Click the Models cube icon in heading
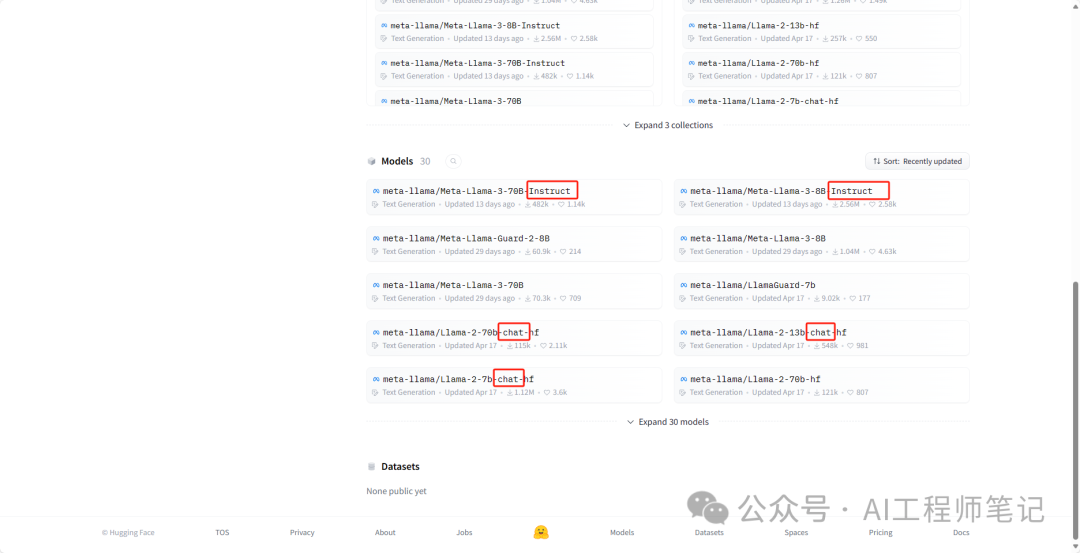This screenshot has width=1080, height=553. click(372, 161)
